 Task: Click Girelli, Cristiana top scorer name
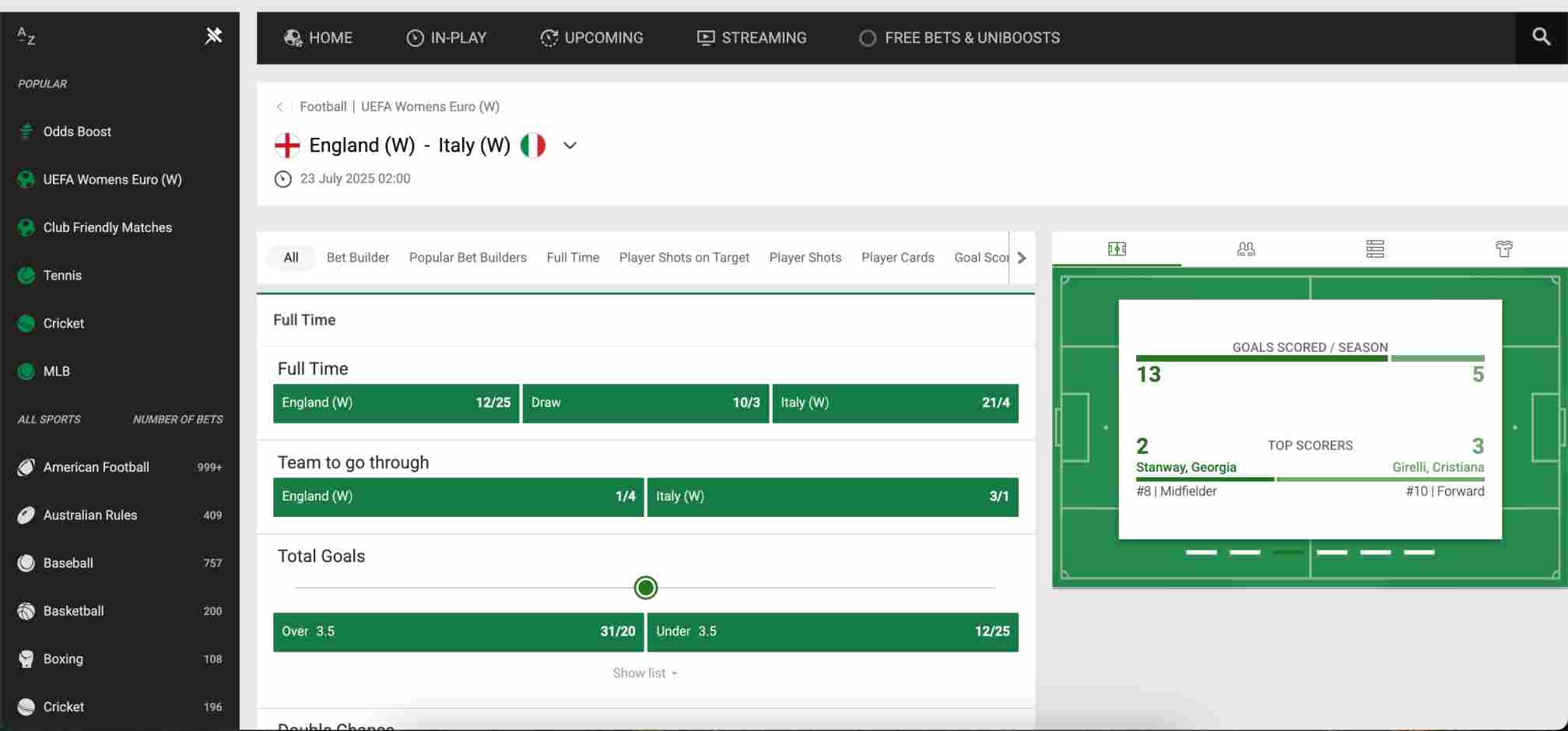coord(1438,467)
